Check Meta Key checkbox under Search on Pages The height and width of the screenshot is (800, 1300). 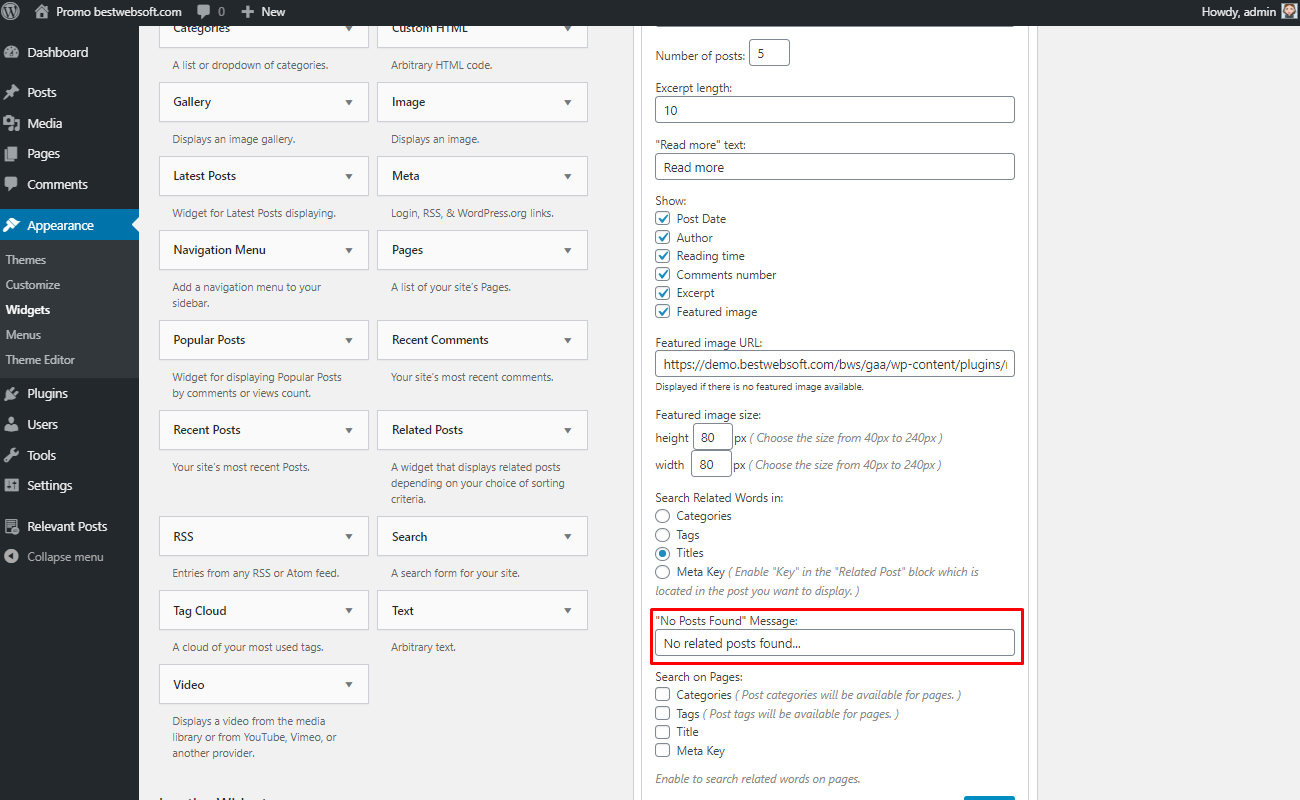[x=663, y=750]
